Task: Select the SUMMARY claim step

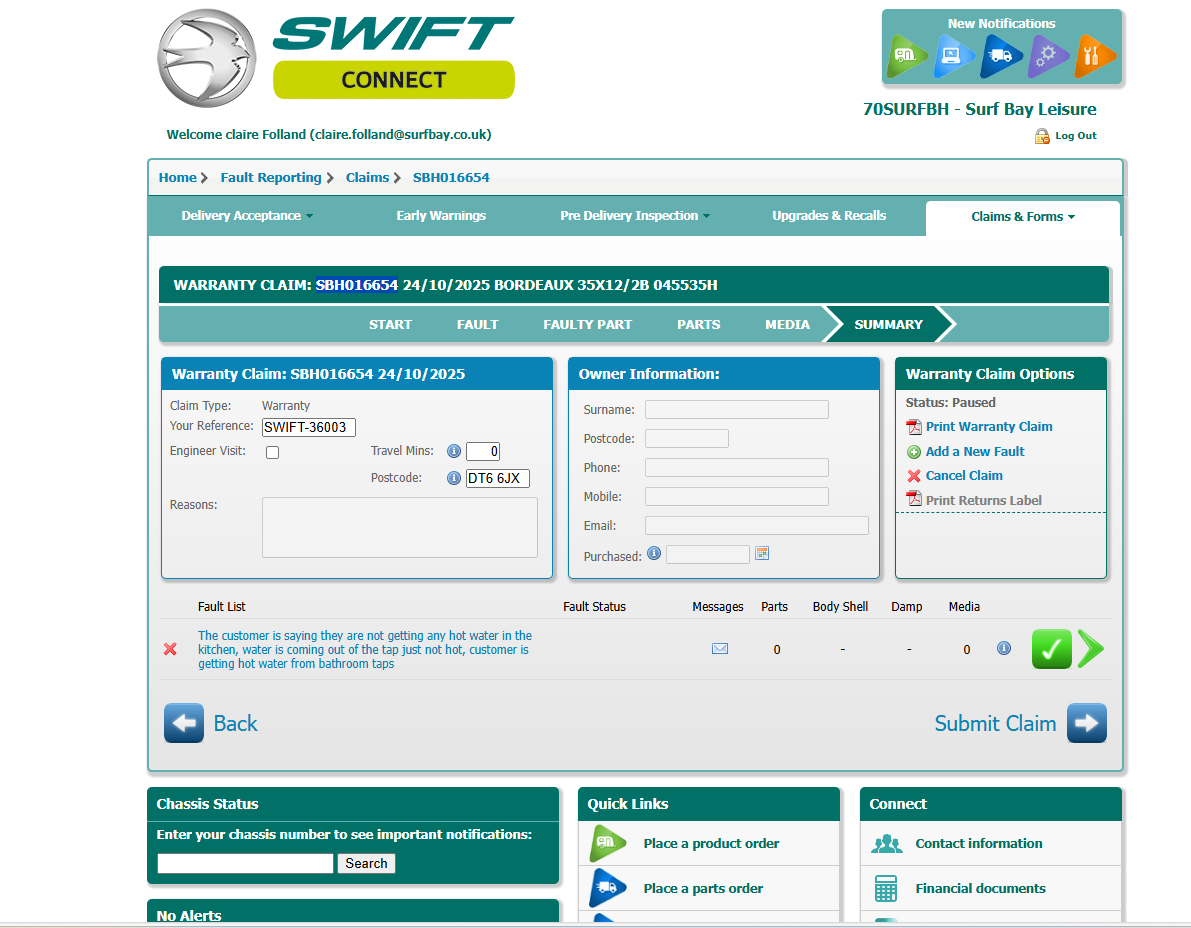Action: coord(888,324)
